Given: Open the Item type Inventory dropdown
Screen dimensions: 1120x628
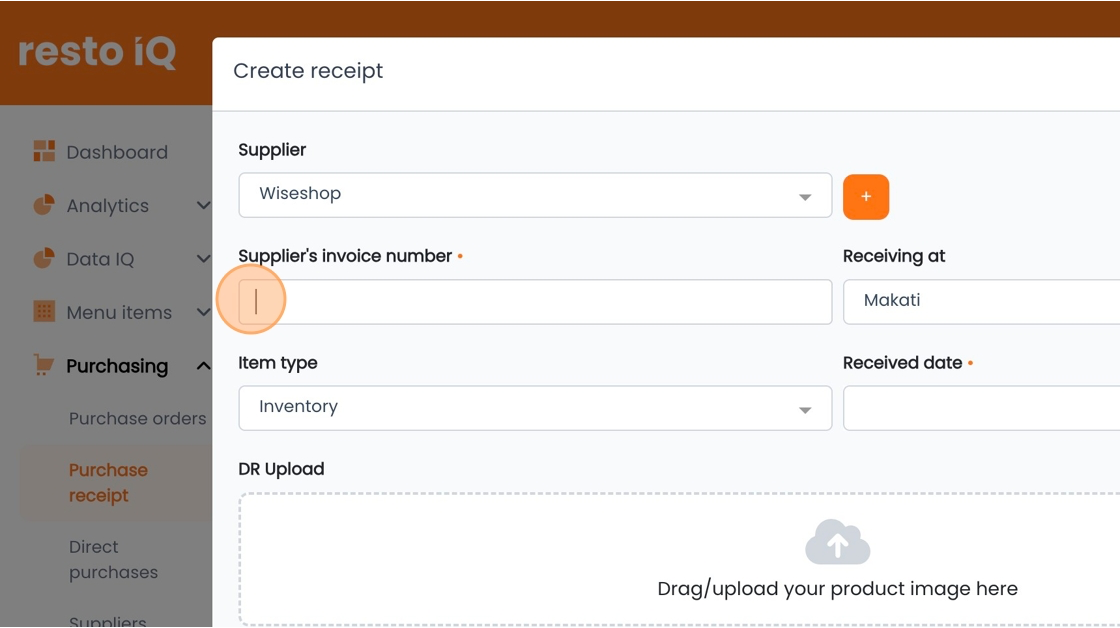Looking at the screenshot, I should tap(535, 408).
